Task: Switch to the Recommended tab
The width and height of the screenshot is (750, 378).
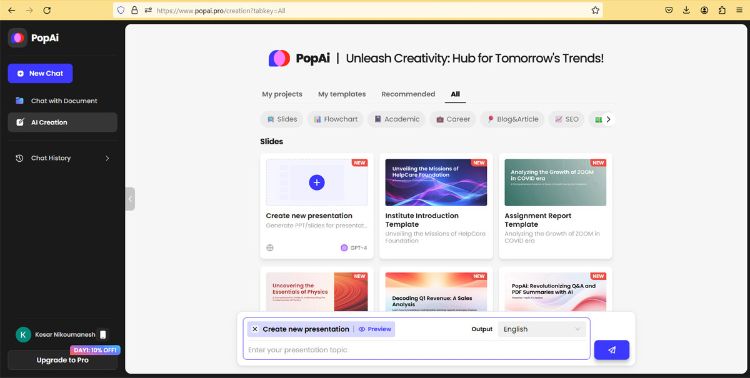Action: [408, 94]
